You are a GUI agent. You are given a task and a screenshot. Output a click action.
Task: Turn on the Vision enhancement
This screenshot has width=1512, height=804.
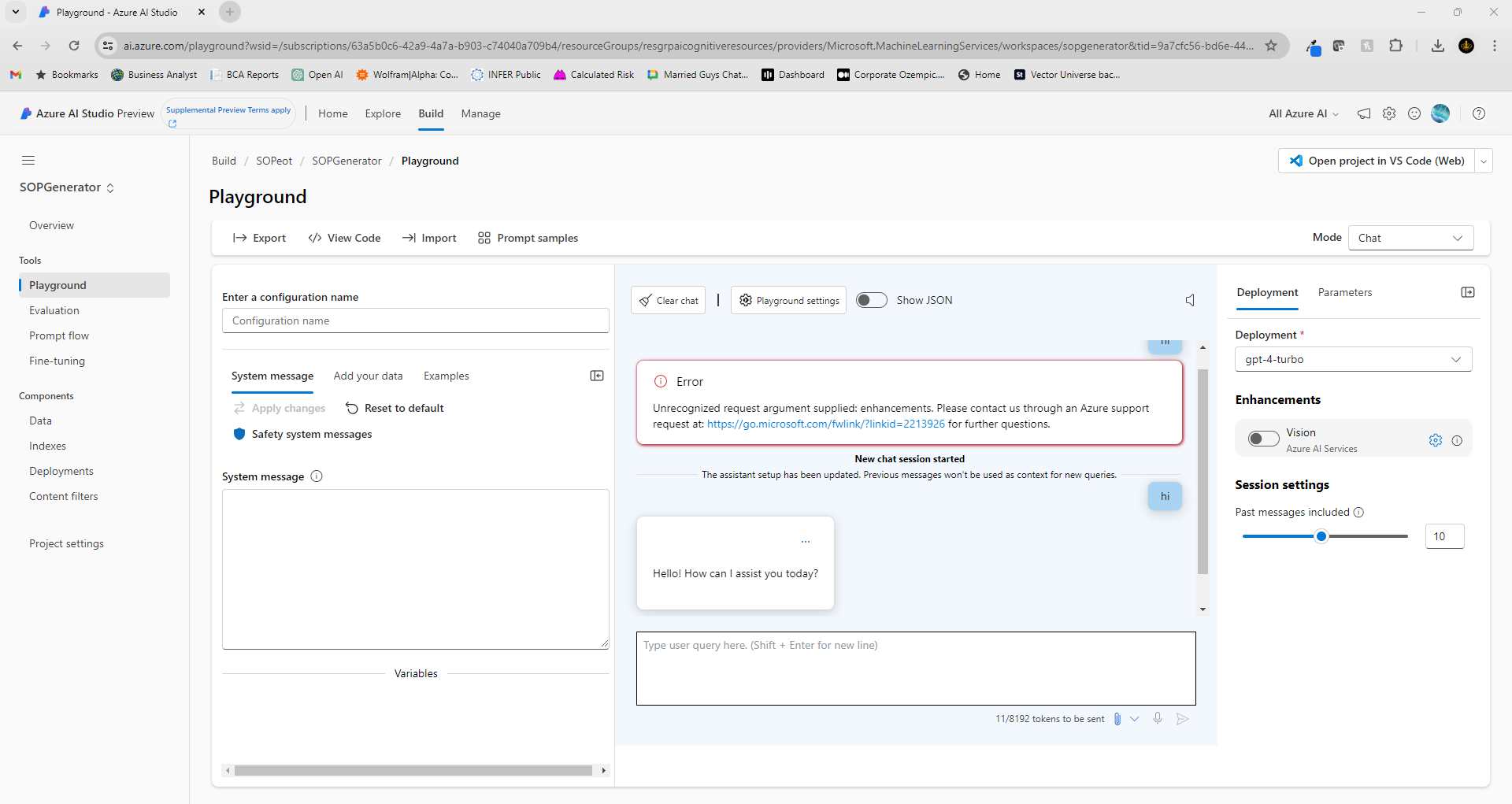pyautogui.click(x=1262, y=439)
